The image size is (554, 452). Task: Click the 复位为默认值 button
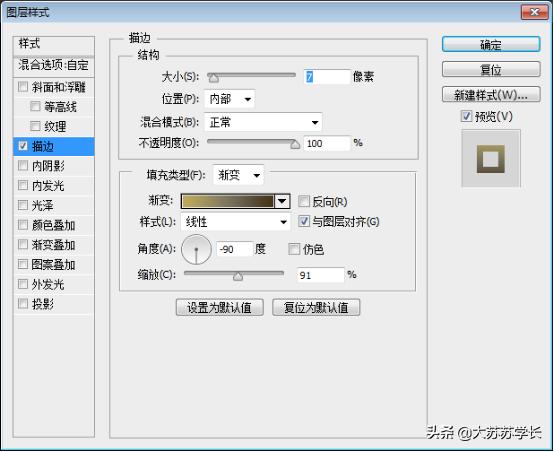point(316,307)
